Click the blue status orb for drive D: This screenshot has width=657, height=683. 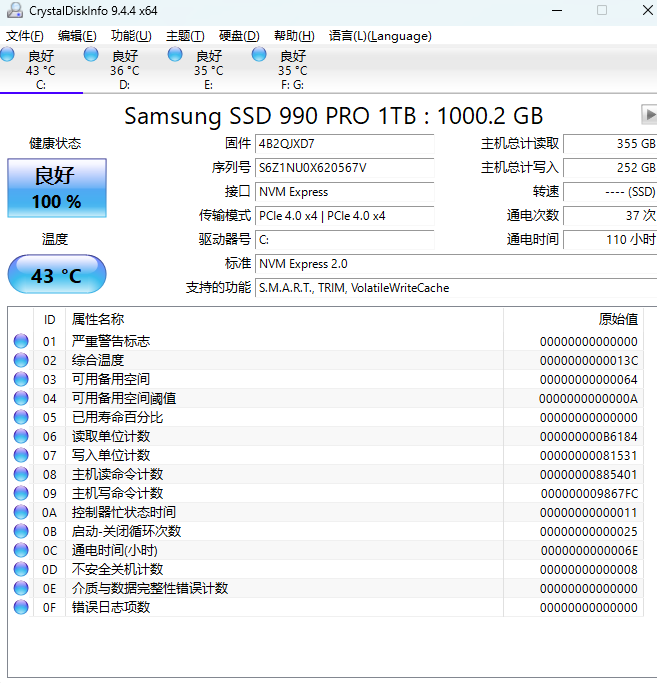coord(91,54)
